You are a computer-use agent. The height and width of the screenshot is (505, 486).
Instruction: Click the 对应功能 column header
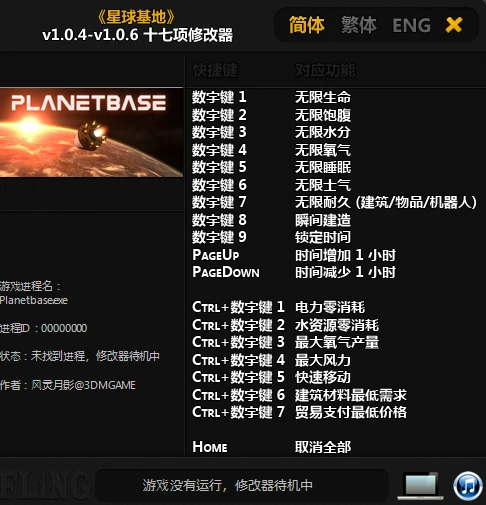click(x=325, y=70)
